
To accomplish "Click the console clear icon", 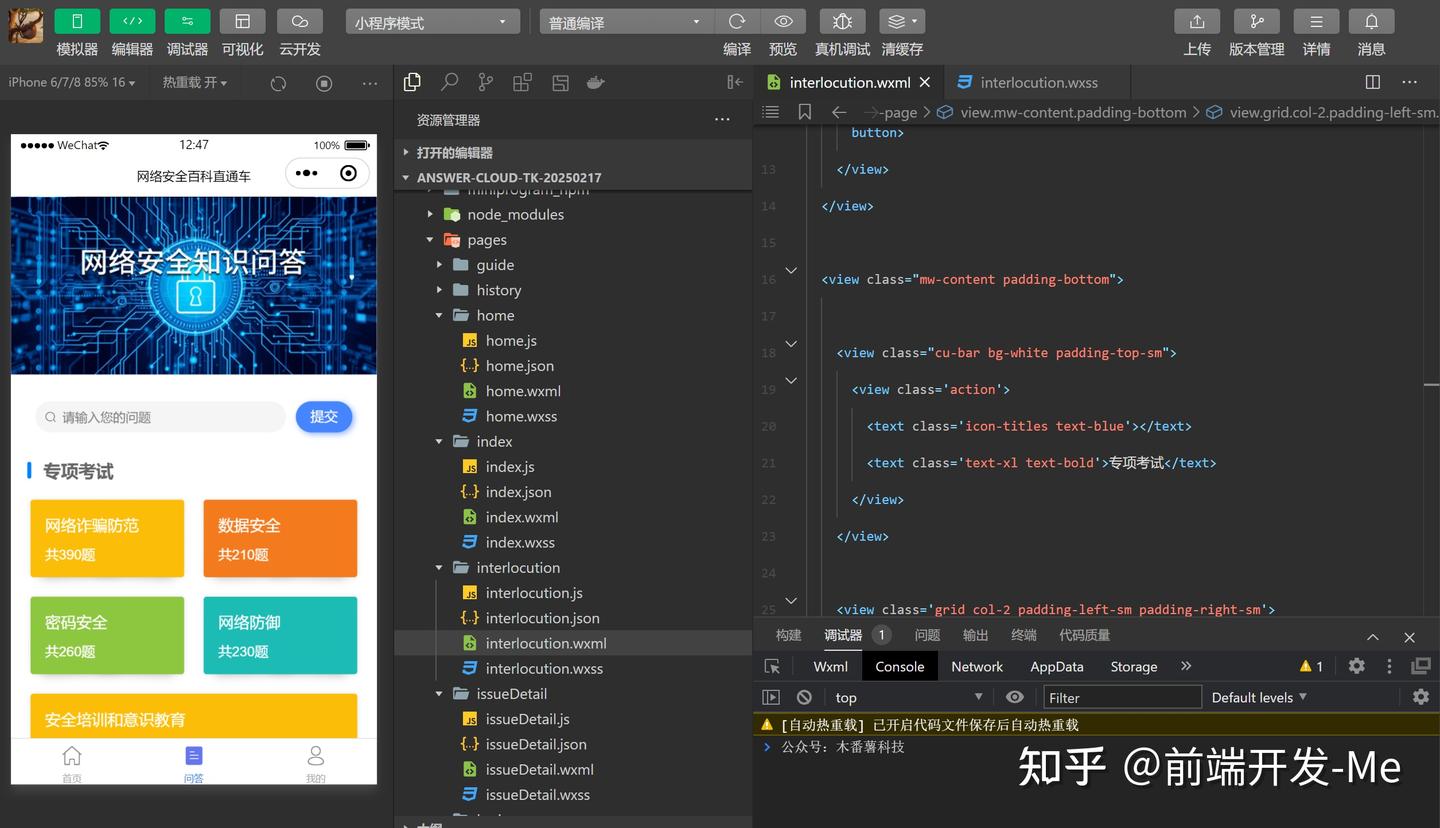I will click(804, 697).
